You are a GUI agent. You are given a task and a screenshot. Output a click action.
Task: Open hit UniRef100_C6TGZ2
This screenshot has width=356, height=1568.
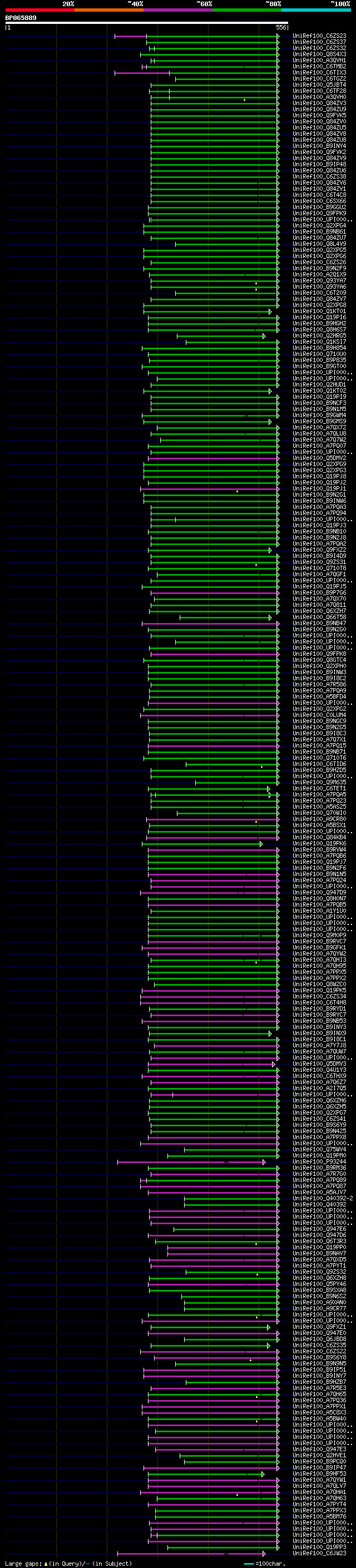click(319, 79)
